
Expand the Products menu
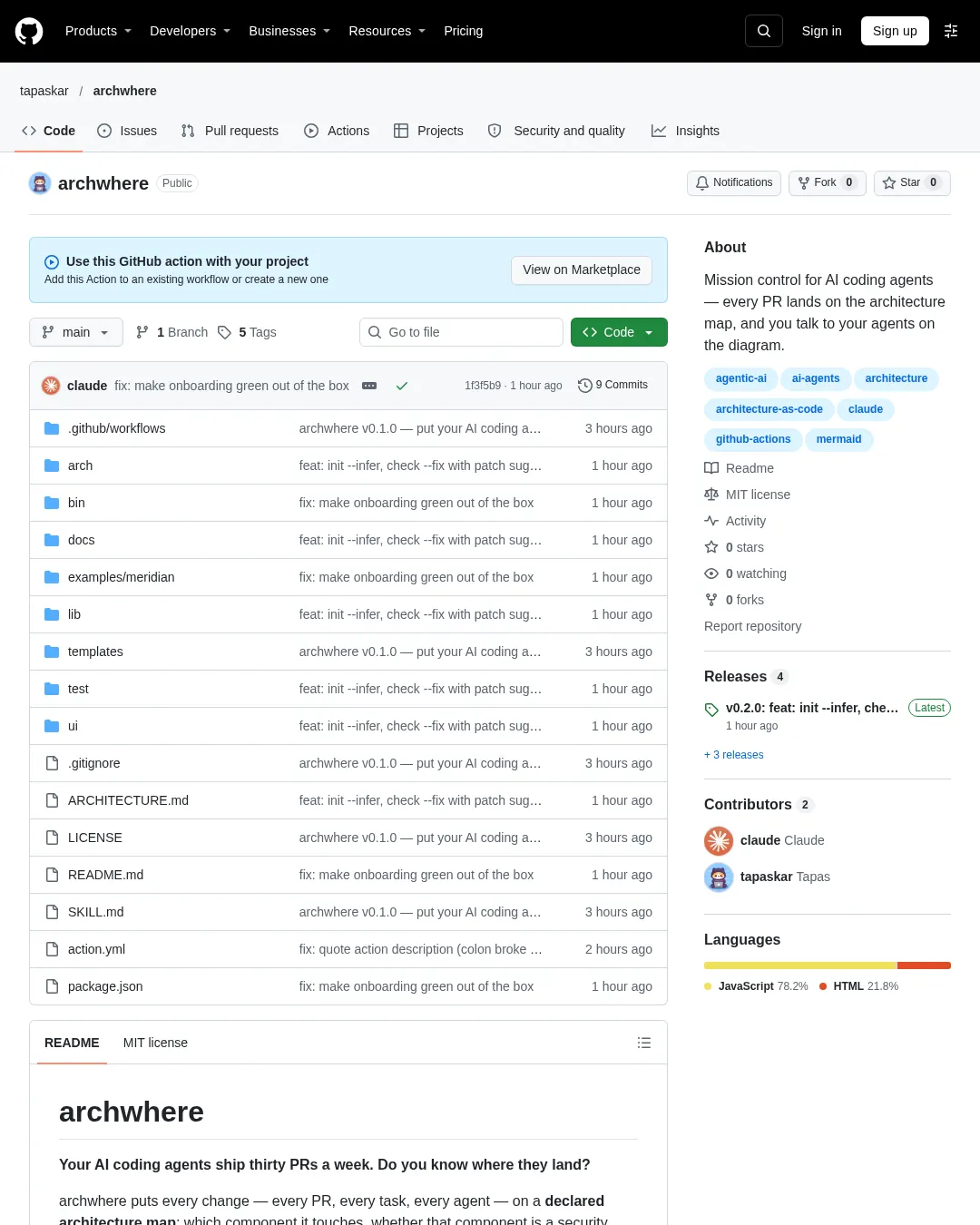click(98, 31)
